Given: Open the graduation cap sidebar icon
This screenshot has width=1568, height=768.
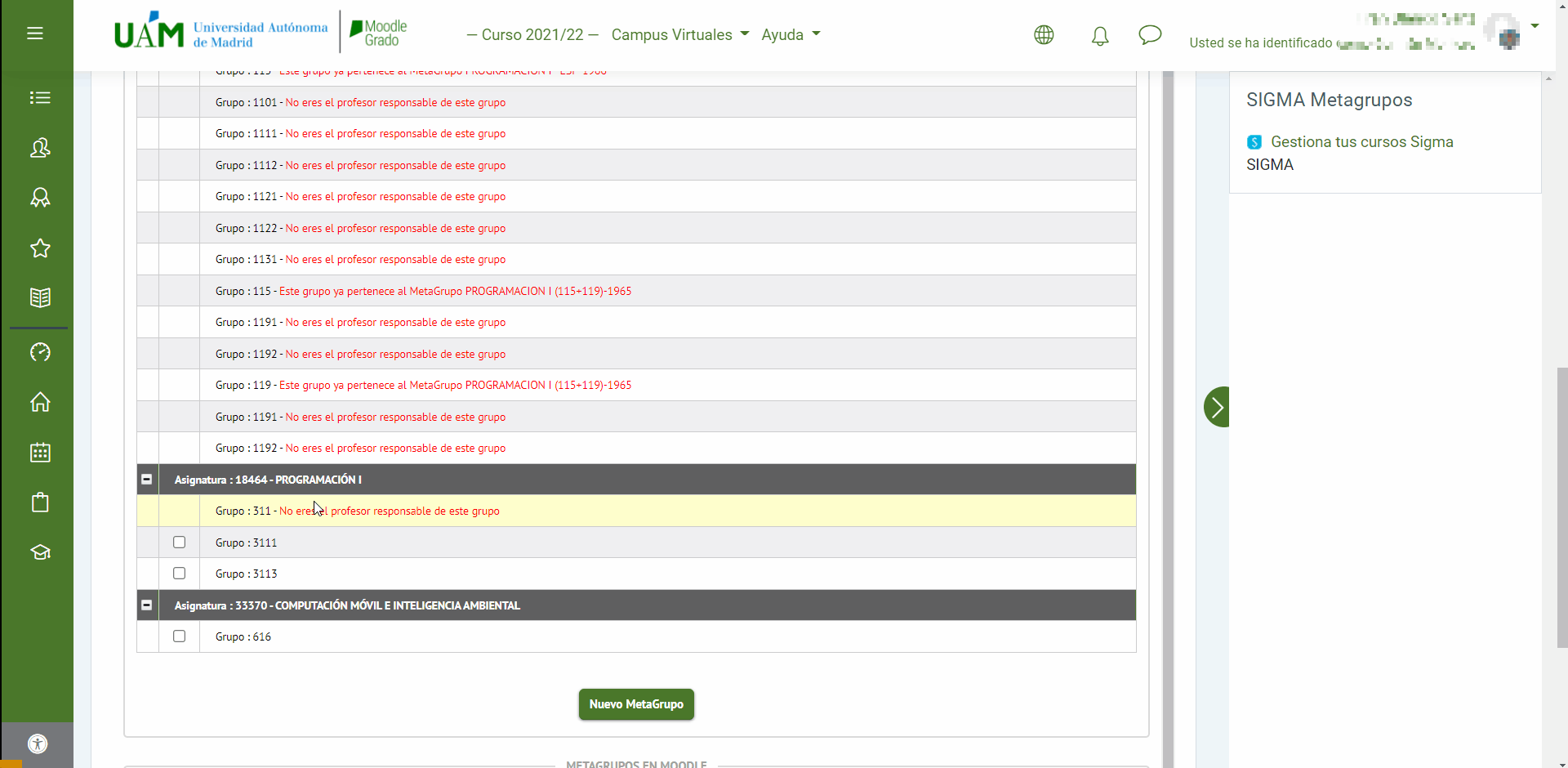Looking at the screenshot, I should 40,552.
